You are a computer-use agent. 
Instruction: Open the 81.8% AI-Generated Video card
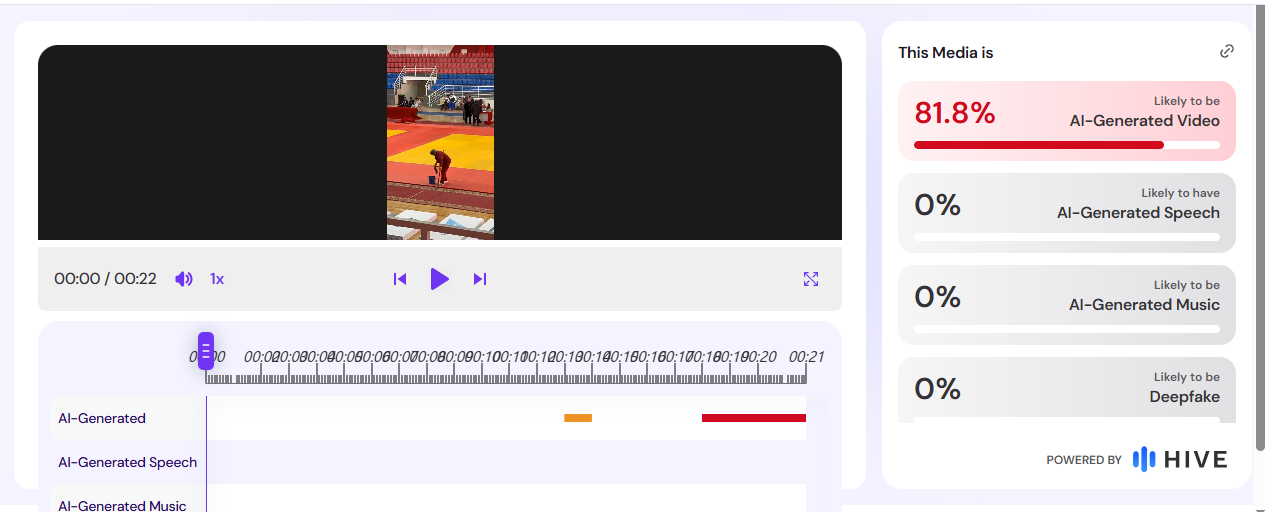click(x=1067, y=121)
